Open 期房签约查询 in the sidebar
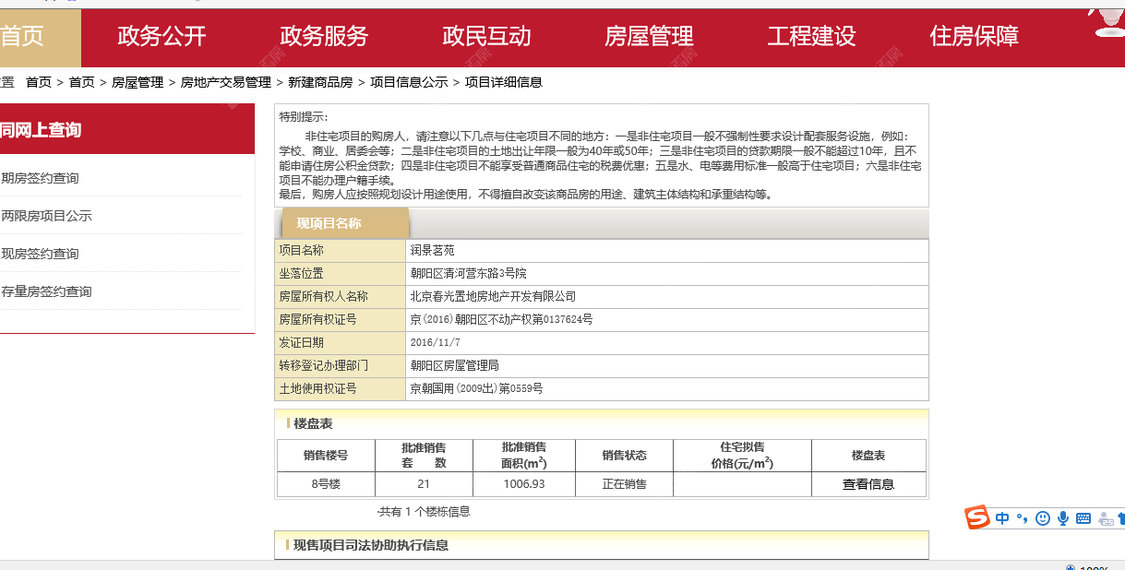This screenshot has height=570, width=1125. 40,178
